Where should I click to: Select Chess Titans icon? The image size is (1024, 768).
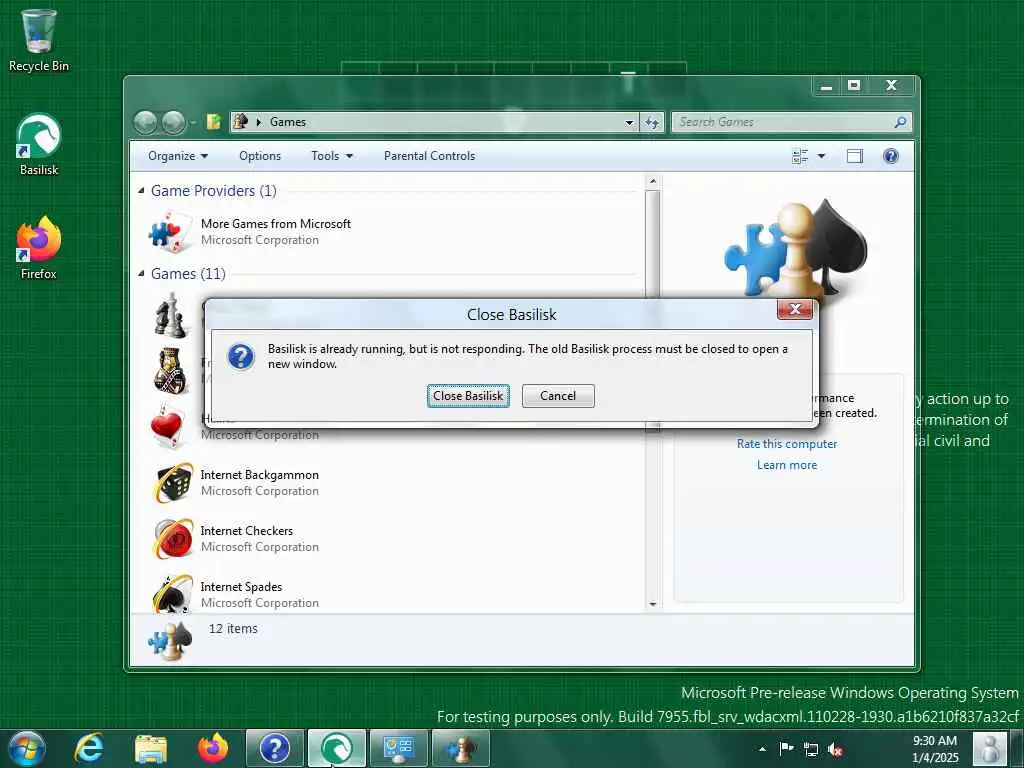pyautogui.click(x=170, y=315)
